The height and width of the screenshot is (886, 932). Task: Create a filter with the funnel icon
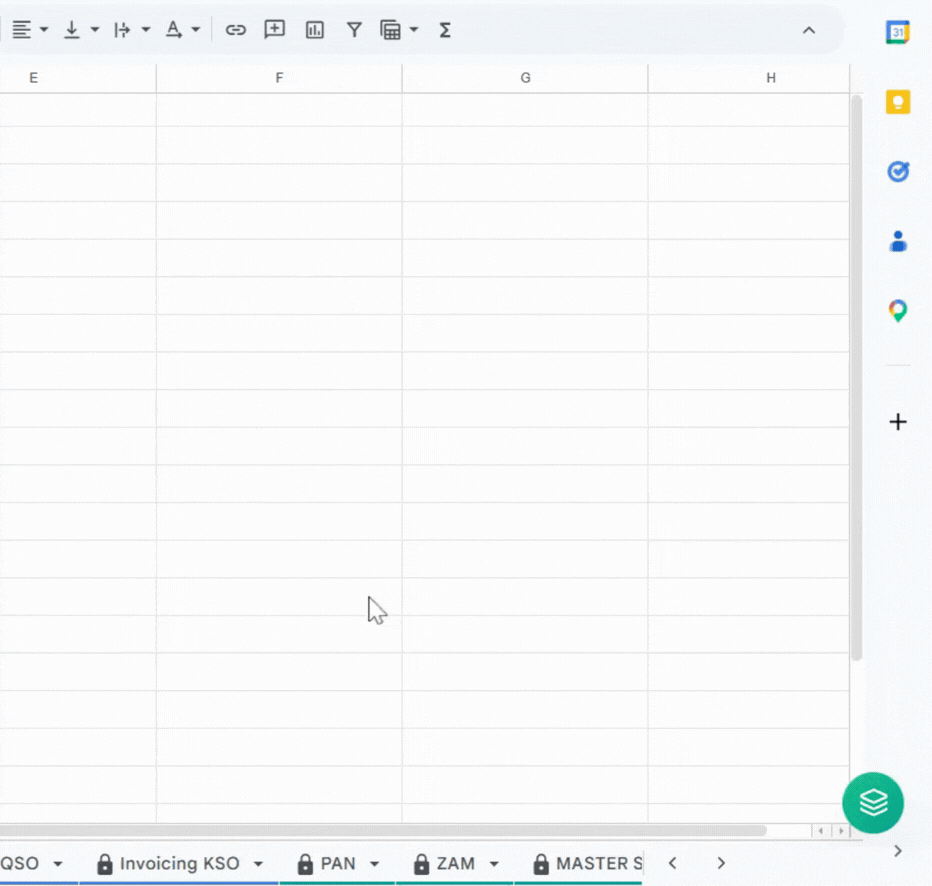354,30
